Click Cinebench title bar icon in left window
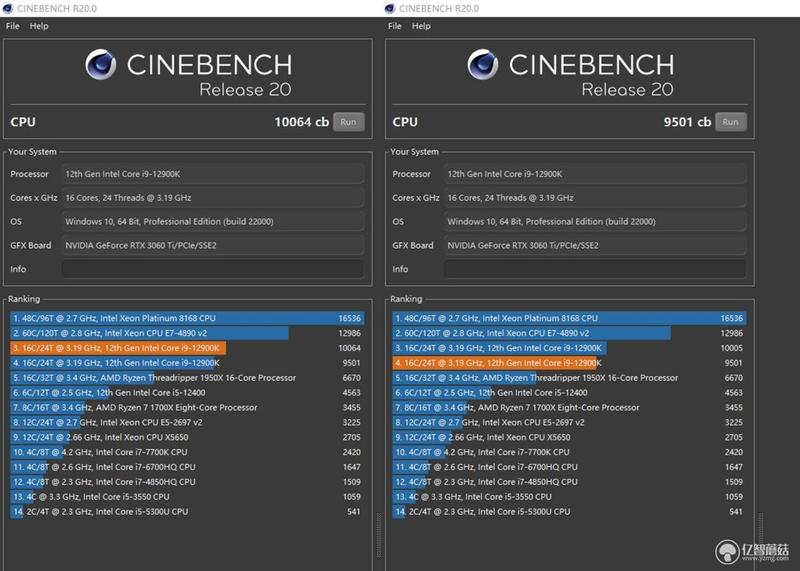The image size is (800, 571). 7,8
